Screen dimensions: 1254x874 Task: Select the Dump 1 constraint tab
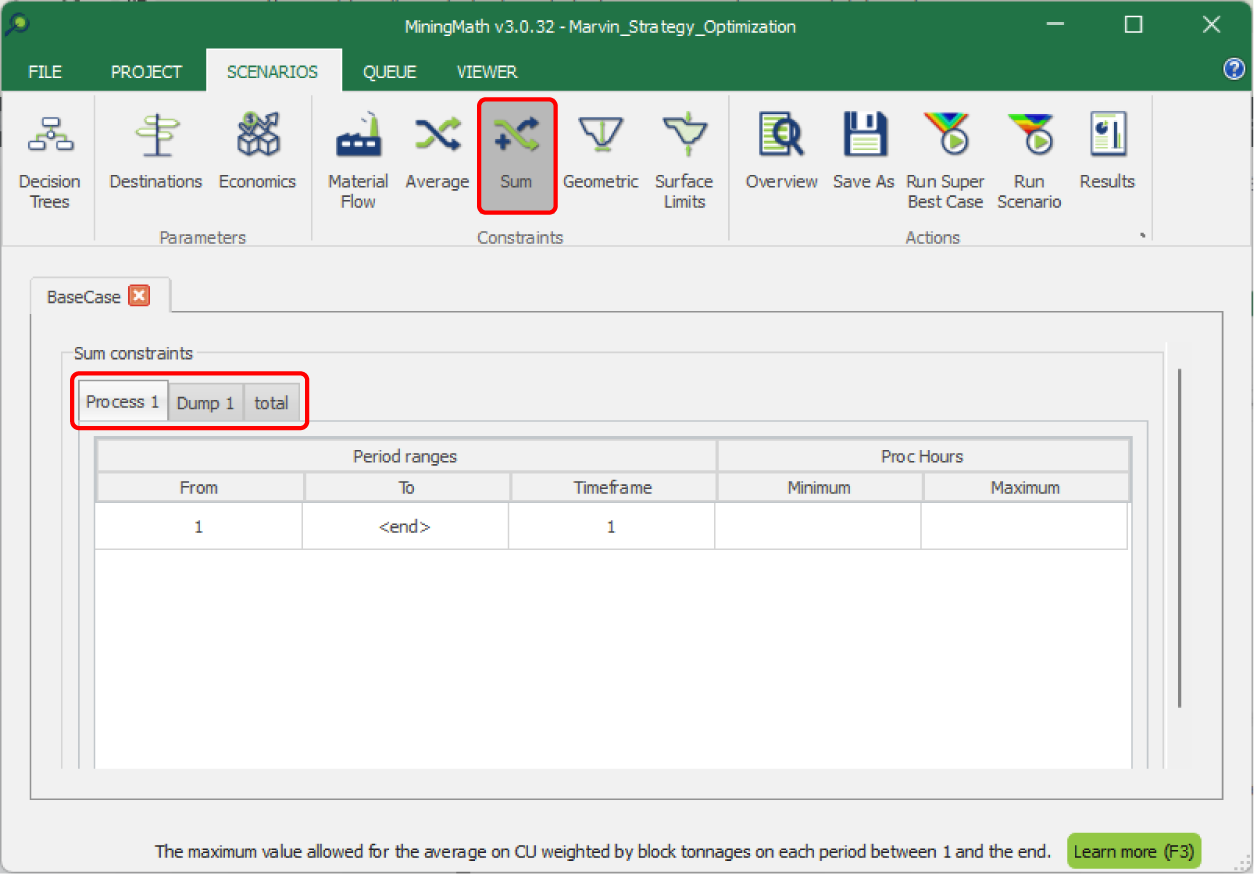click(205, 403)
